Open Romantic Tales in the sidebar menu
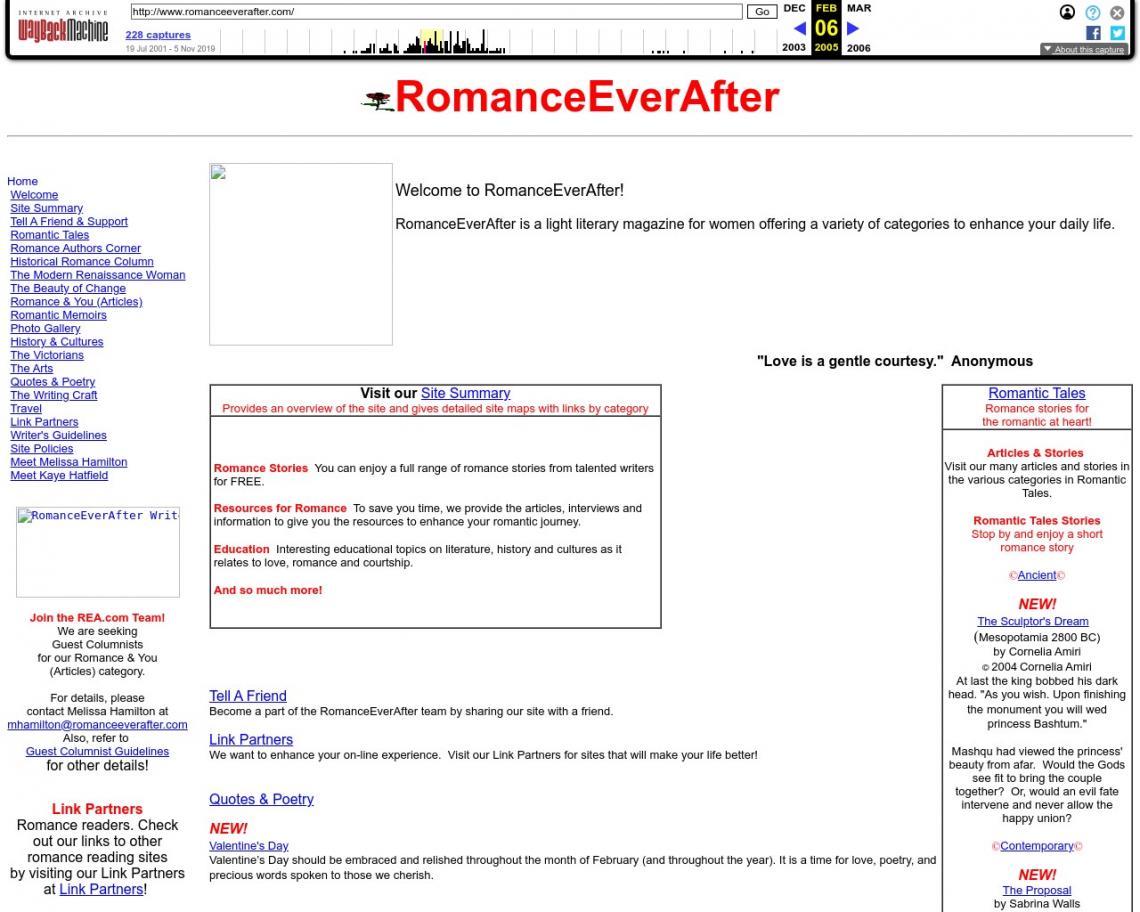The width and height of the screenshot is (1140, 912). click(49, 235)
